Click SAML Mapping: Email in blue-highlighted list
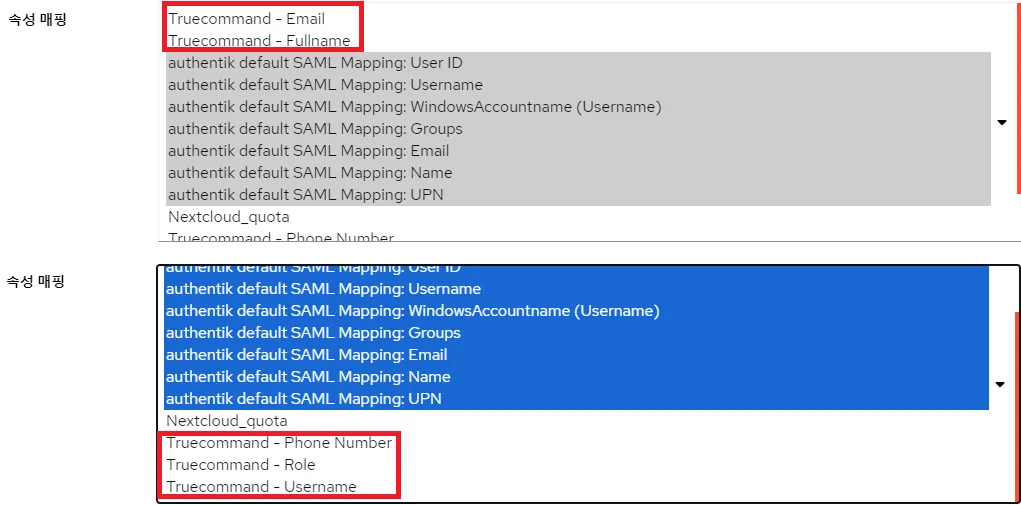Image resolution: width=1021 pixels, height=505 pixels. click(576, 355)
